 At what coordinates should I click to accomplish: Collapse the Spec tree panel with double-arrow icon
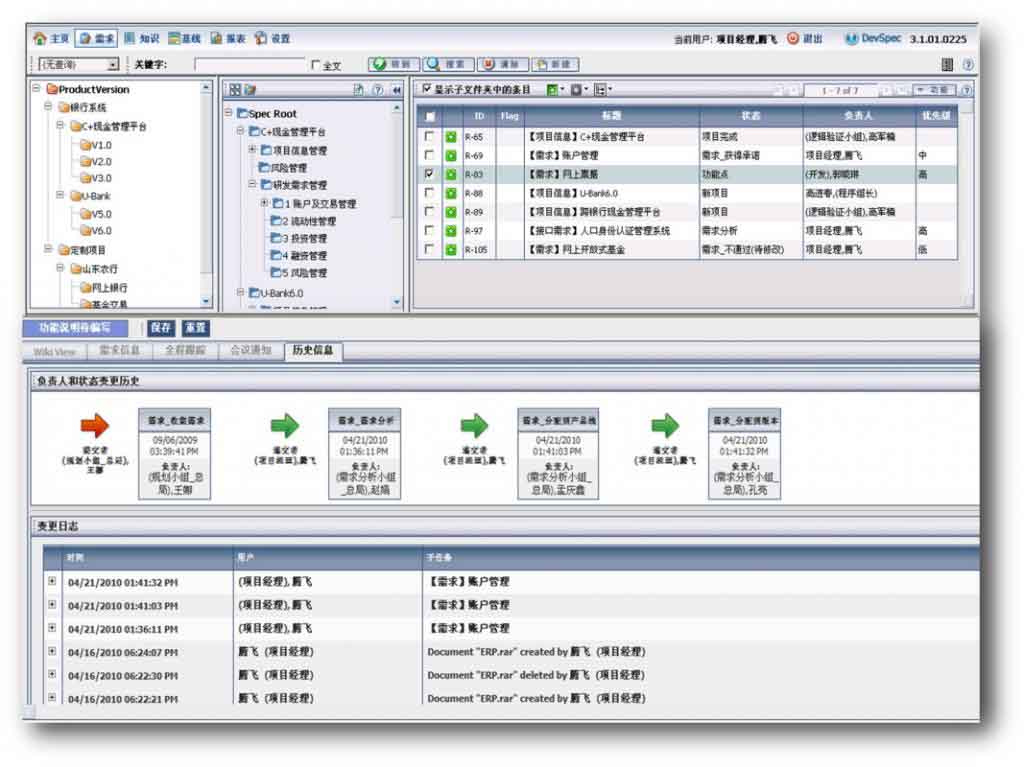pos(396,90)
